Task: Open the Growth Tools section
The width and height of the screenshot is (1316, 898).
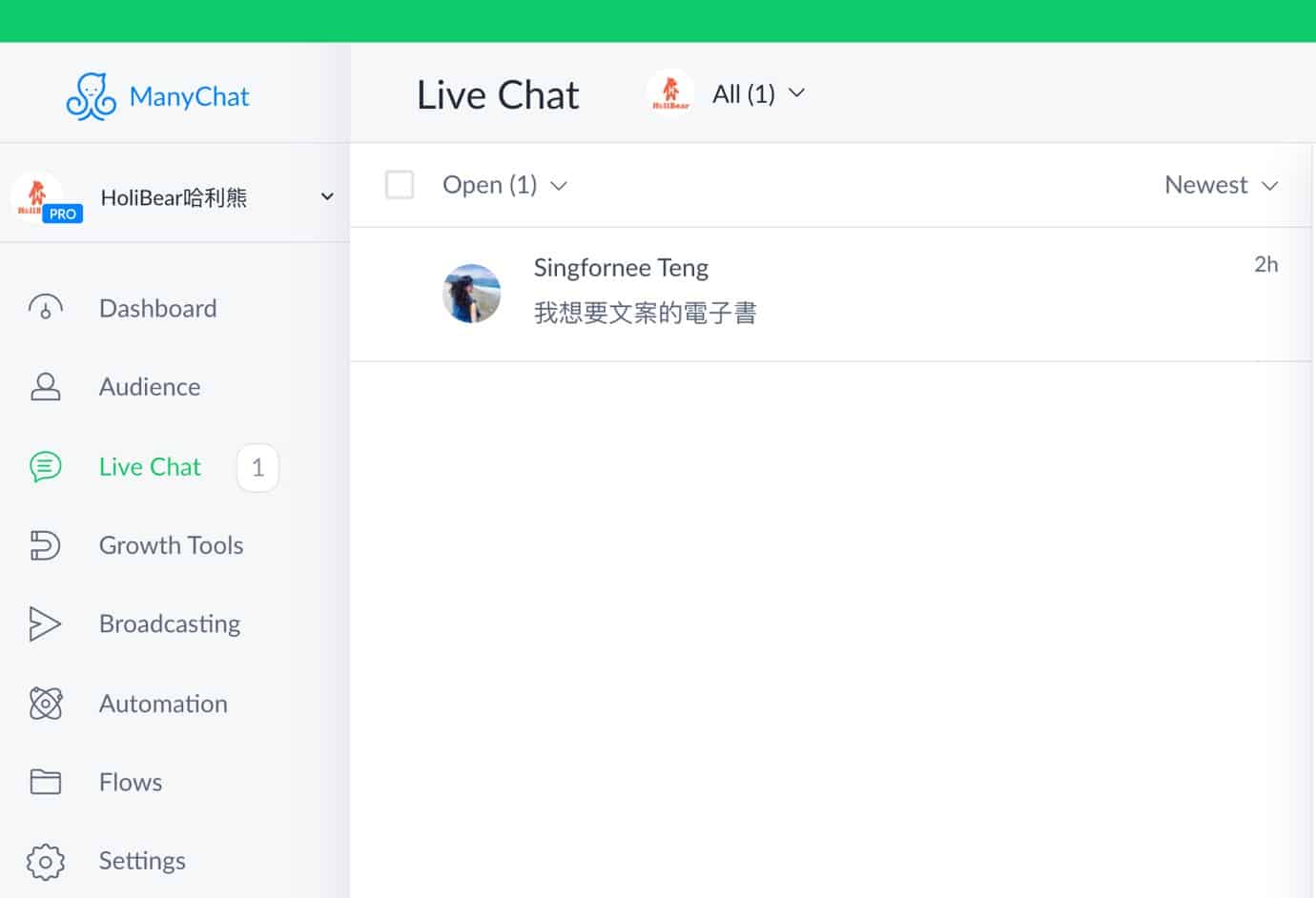Action: [x=172, y=545]
